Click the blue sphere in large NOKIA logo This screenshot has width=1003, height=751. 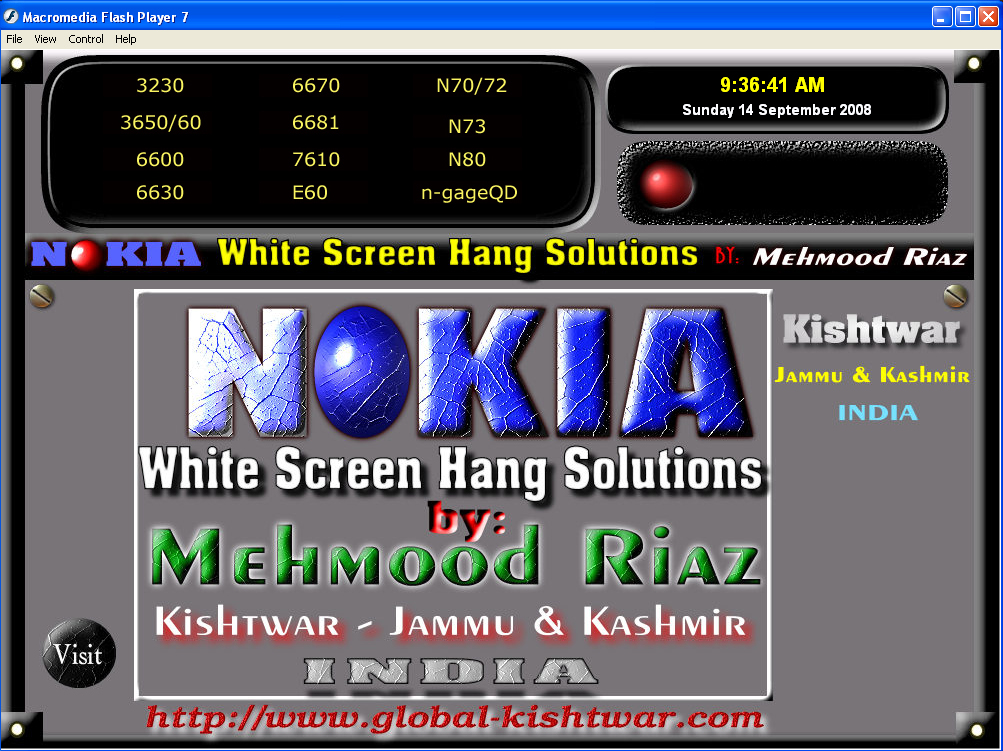coord(363,372)
